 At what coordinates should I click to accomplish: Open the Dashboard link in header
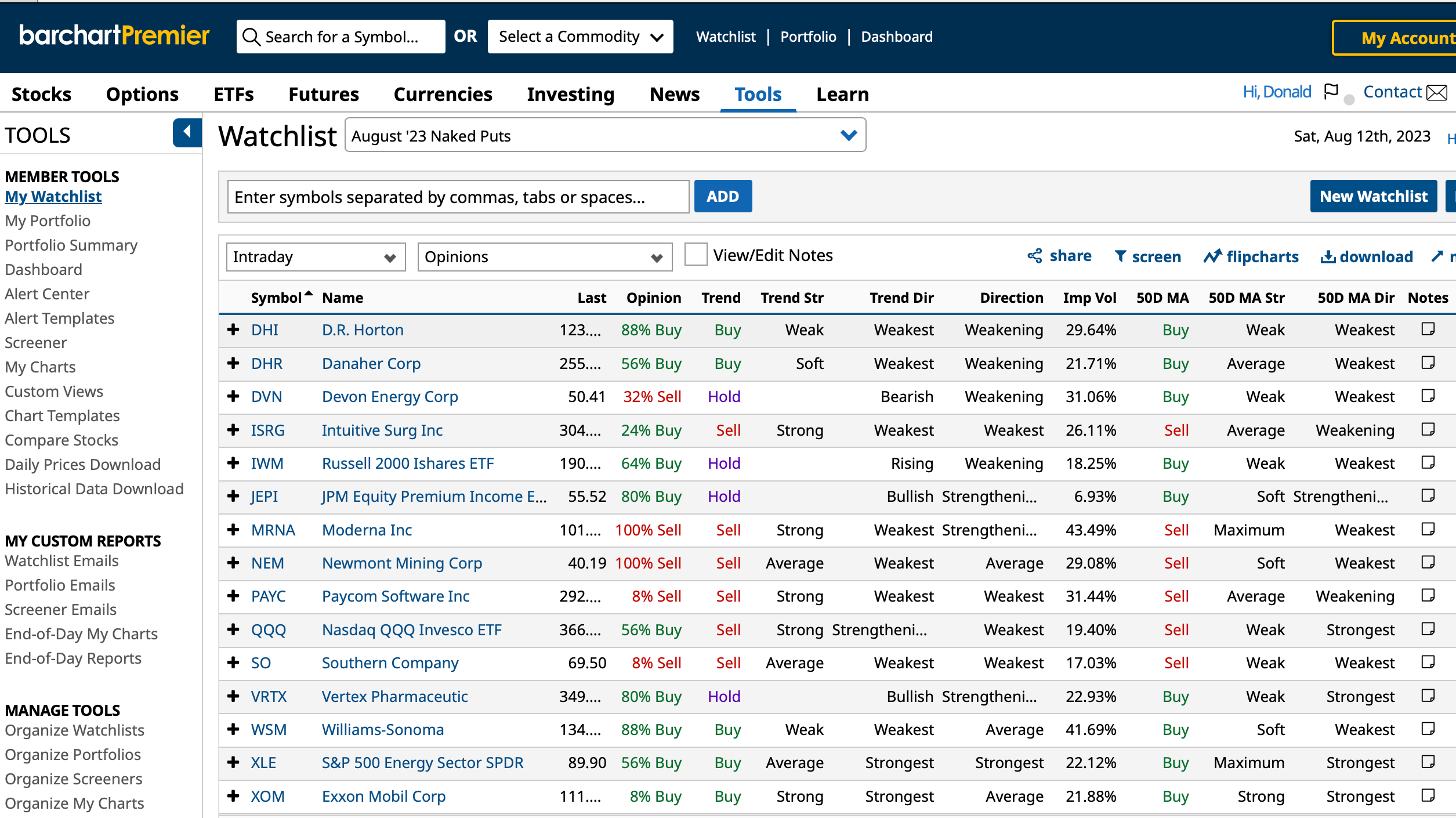tap(897, 37)
